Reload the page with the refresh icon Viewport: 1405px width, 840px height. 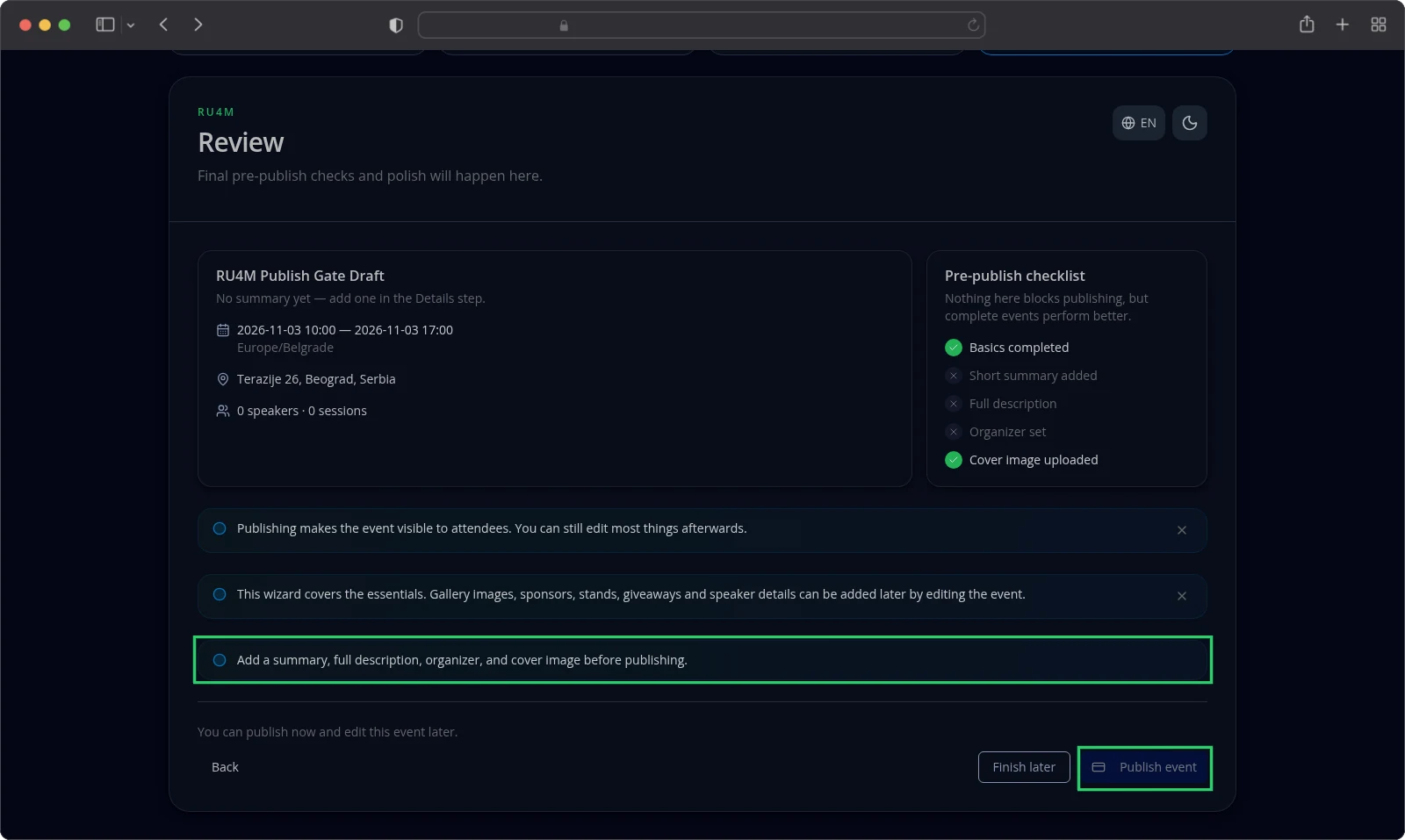[x=973, y=25]
